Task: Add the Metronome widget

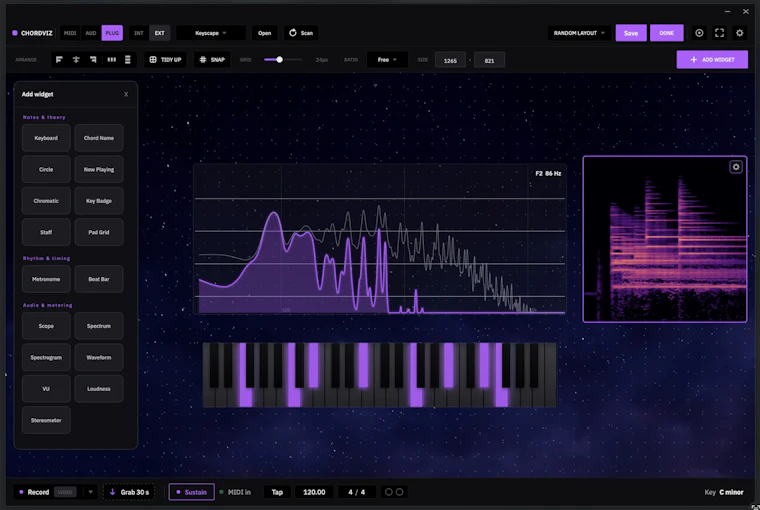Action: tap(46, 279)
